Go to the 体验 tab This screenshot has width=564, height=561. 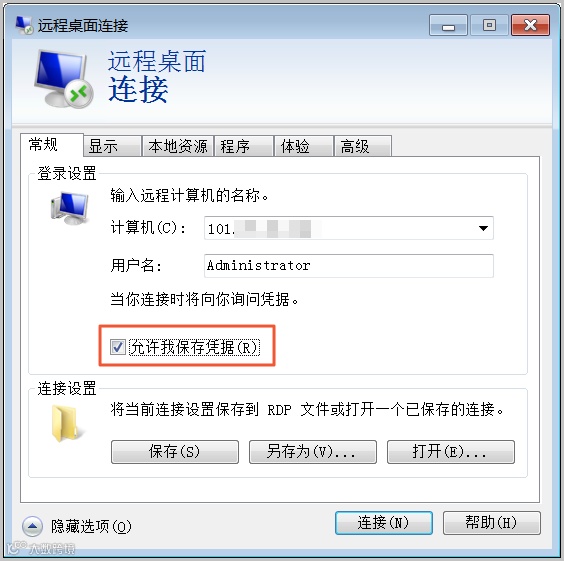tap(304, 146)
